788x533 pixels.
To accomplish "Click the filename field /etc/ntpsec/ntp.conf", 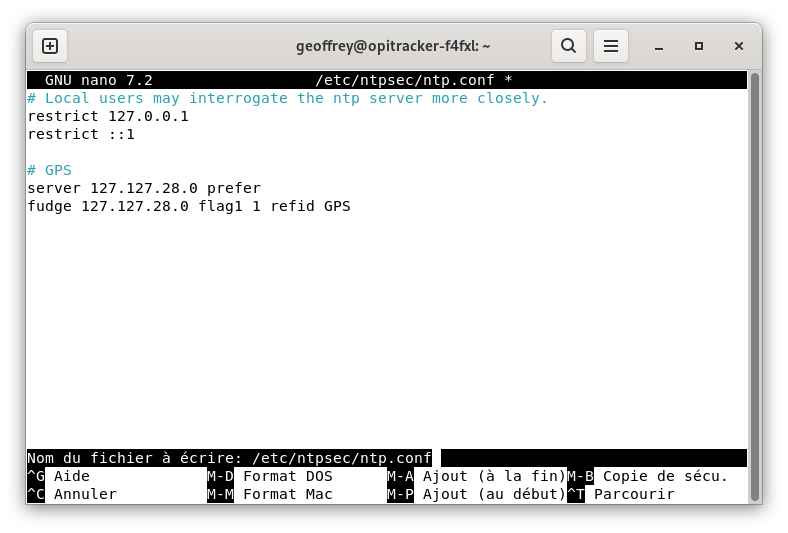I will click(x=342, y=458).
